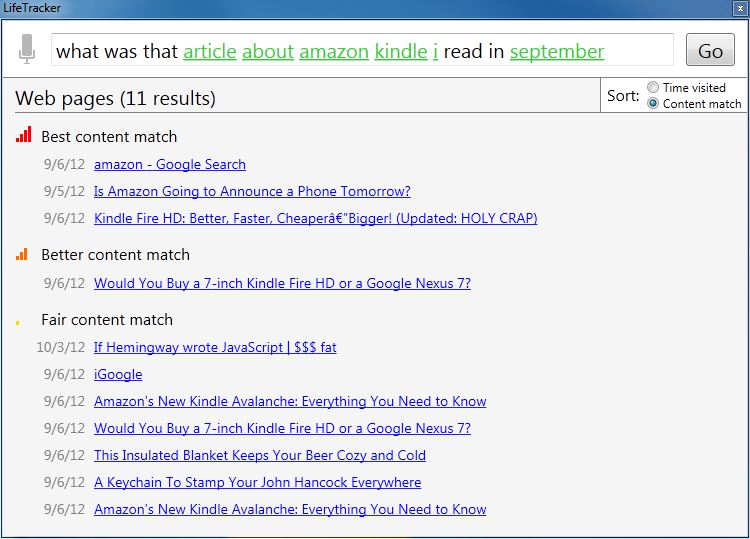
Task: Open This Insulated Blanket Keeps Your Beer link
Action: pyautogui.click(x=260, y=455)
